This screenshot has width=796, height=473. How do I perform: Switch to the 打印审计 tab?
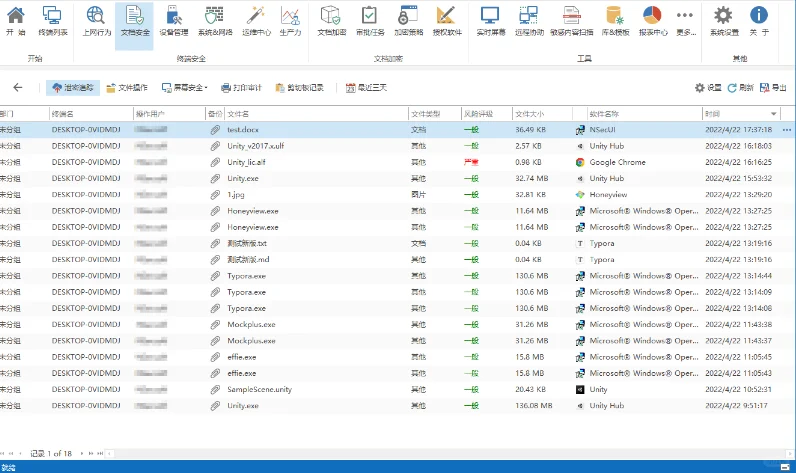pos(241,88)
